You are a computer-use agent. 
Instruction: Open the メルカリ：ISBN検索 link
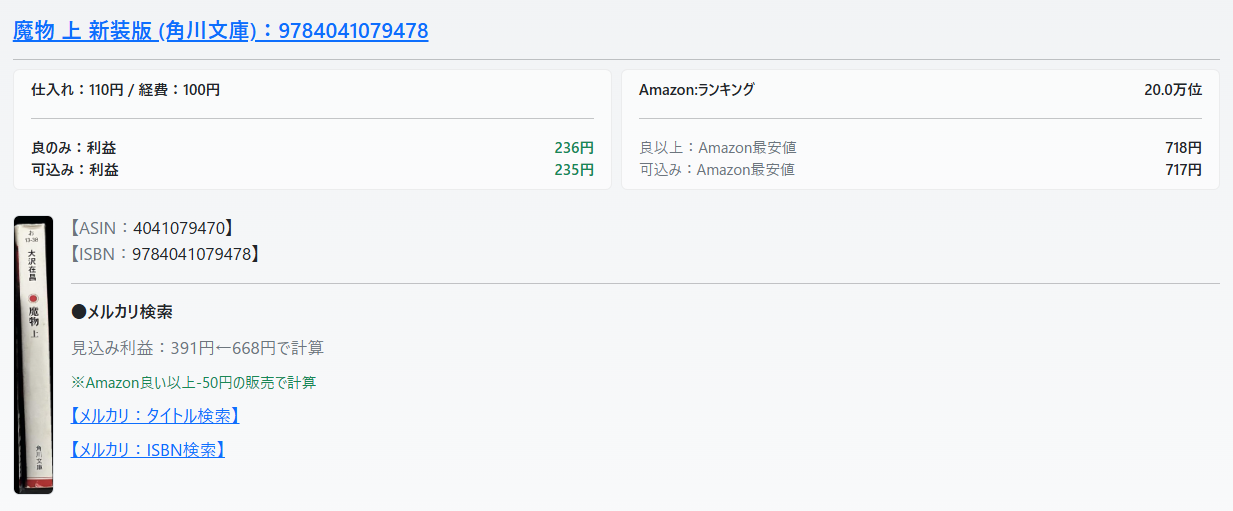coord(148,450)
